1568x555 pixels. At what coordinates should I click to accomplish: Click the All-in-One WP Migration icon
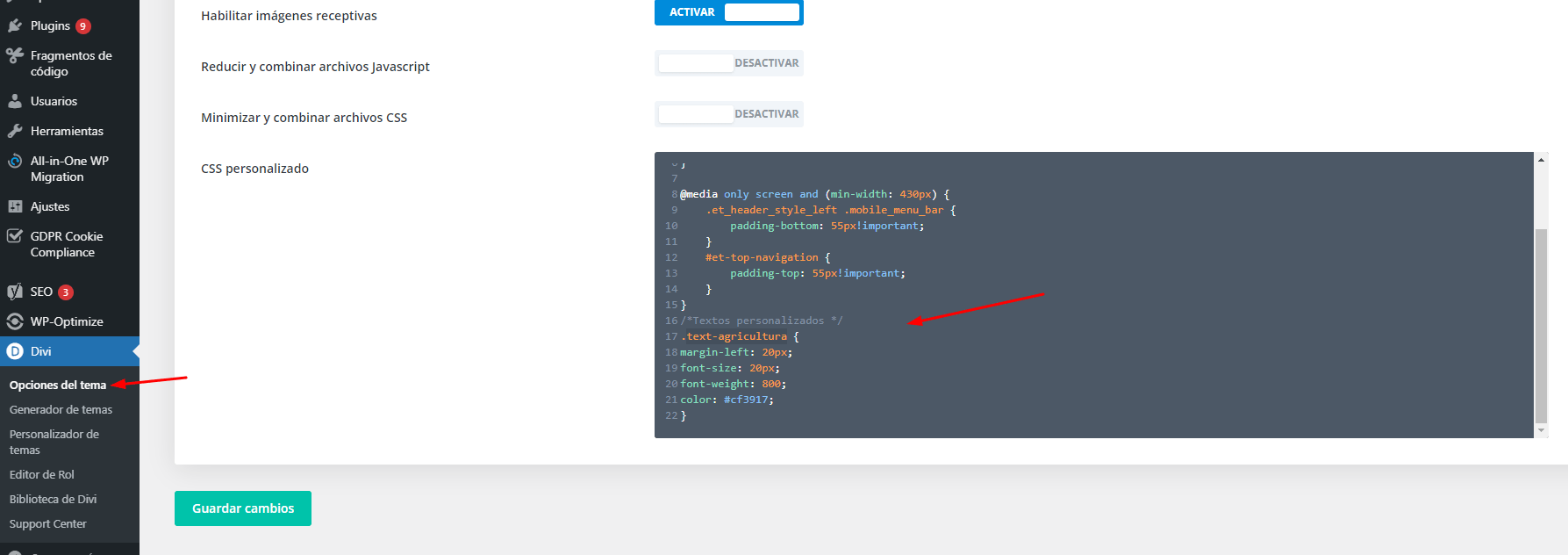[15, 162]
